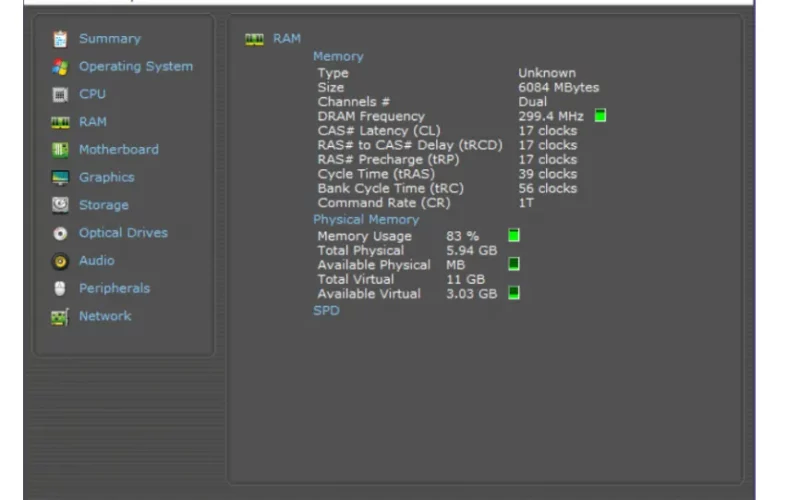
Task: Click the Audio speaker icon
Action: 60,261
